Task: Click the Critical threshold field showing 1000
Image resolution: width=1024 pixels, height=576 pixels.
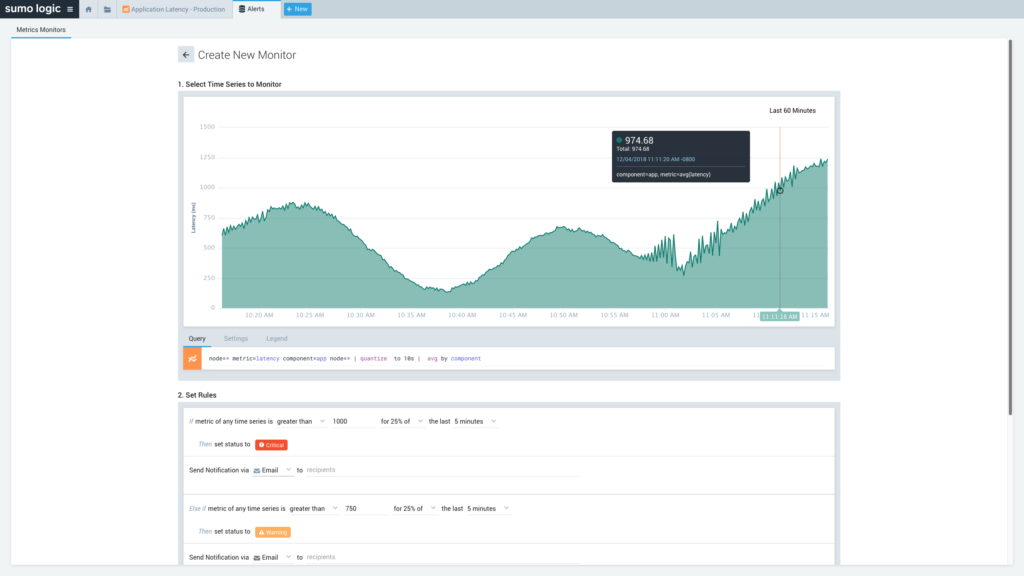Action: coord(352,421)
